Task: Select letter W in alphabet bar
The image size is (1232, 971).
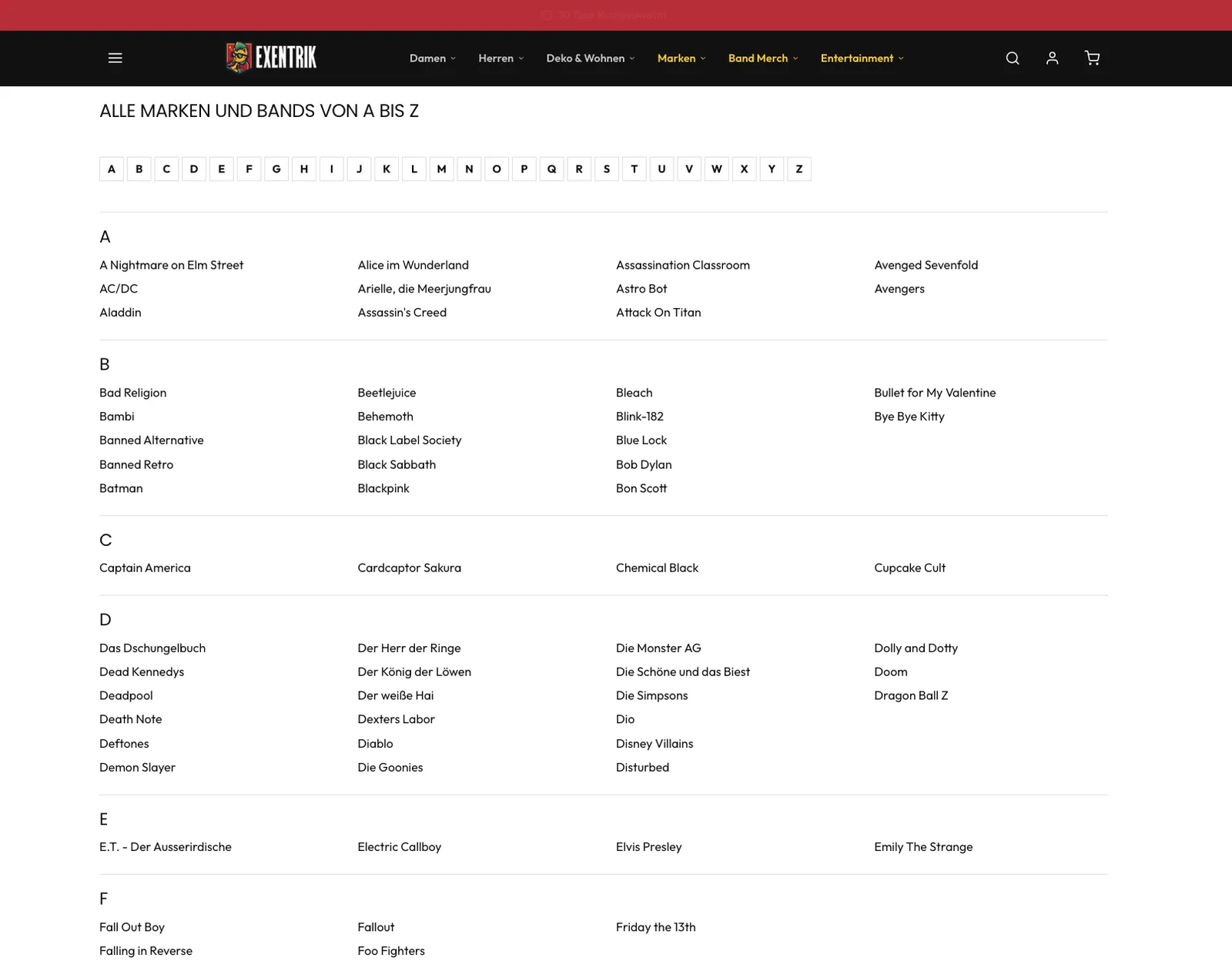Action: coord(717,169)
